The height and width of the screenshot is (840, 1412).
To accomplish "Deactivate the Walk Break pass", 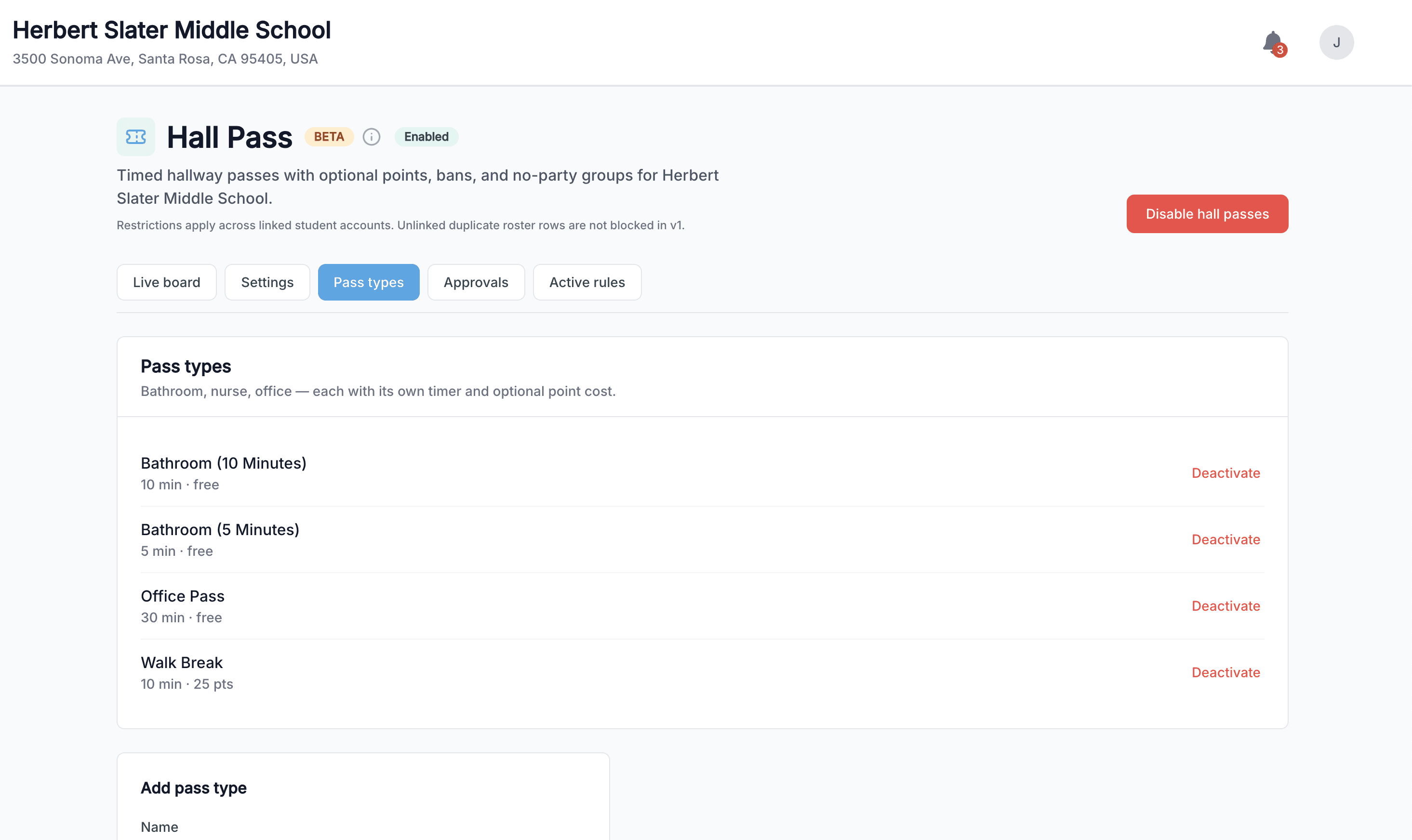I will (x=1226, y=672).
